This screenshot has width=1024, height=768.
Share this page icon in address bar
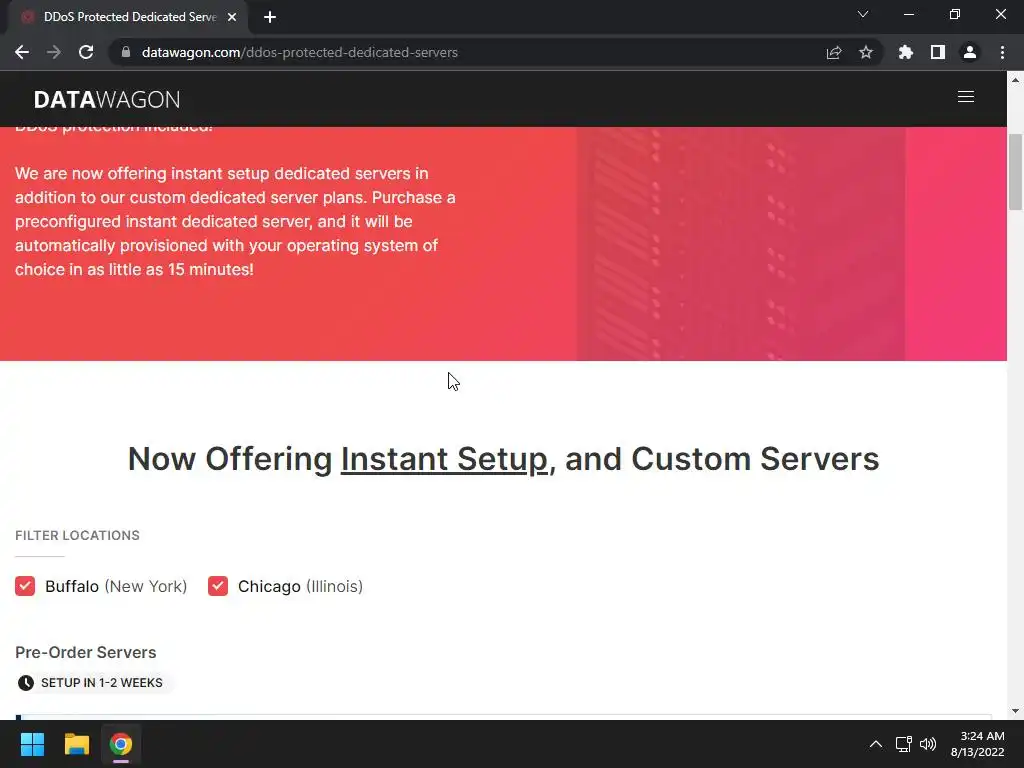coord(834,52)
